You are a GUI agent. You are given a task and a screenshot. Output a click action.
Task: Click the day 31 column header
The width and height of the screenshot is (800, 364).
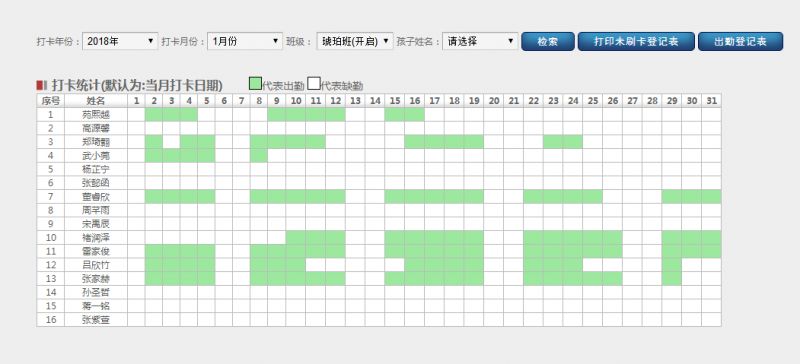pyautogui.click(x=711, y=101)
